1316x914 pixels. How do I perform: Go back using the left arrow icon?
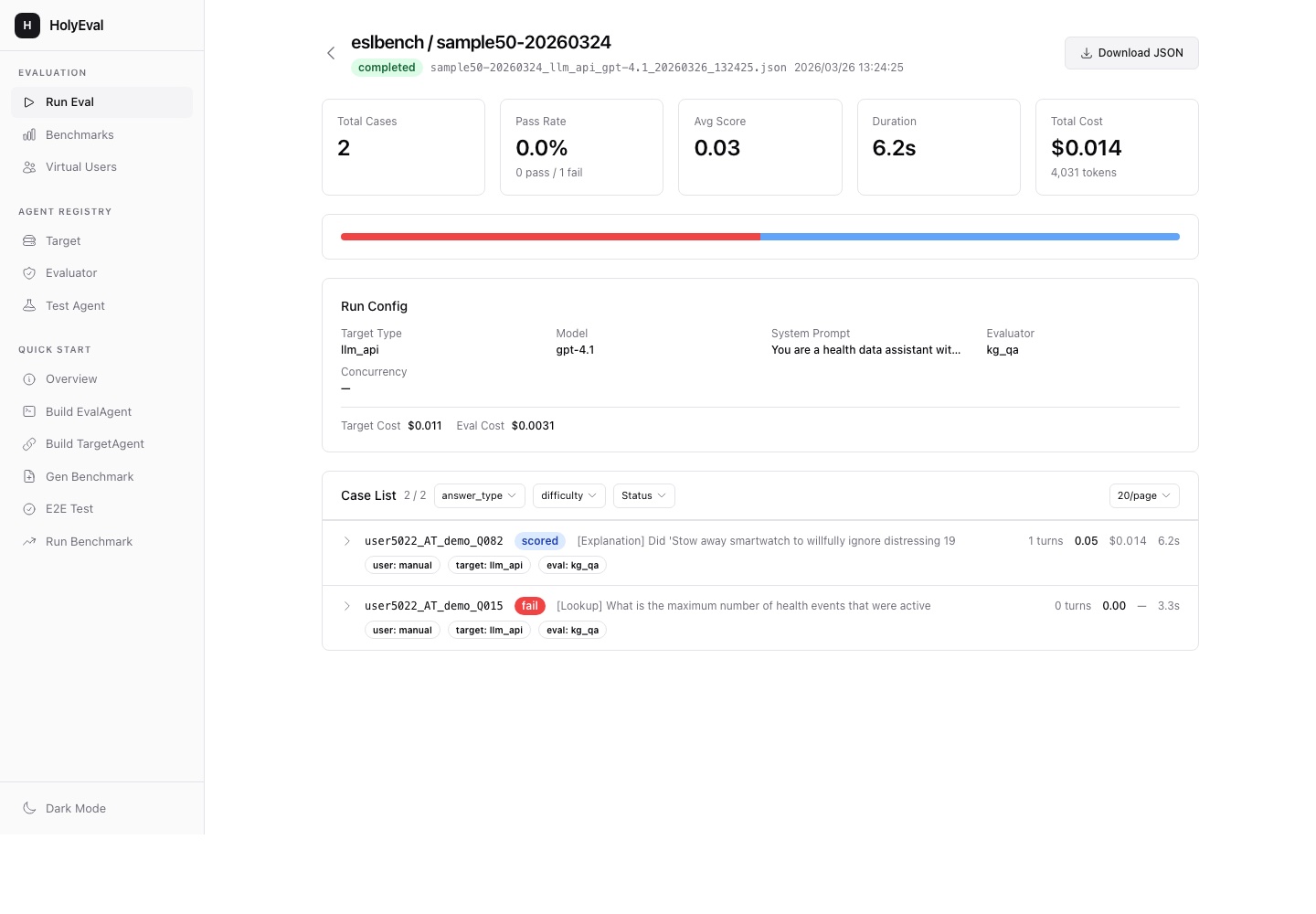331,53
